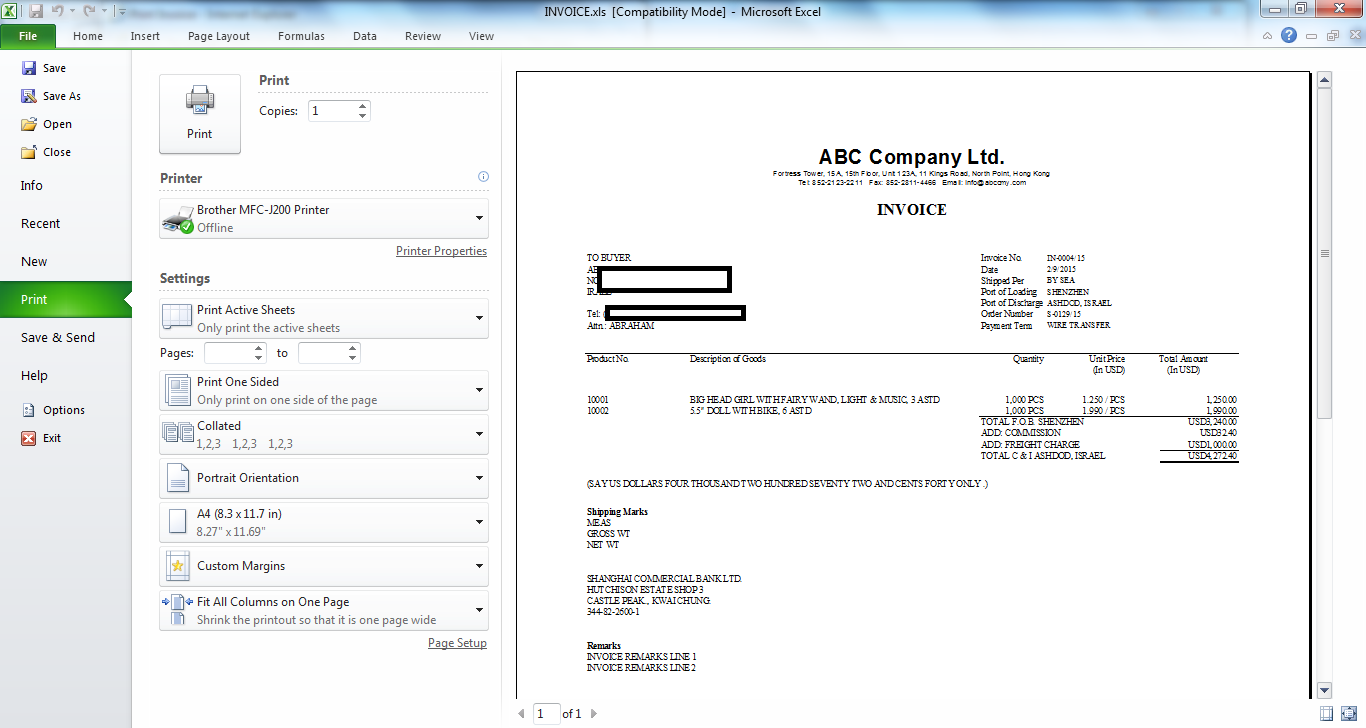The image size is (1366, 728).
Task: Open the Collated dropdown
Action: tap(324, 434)
